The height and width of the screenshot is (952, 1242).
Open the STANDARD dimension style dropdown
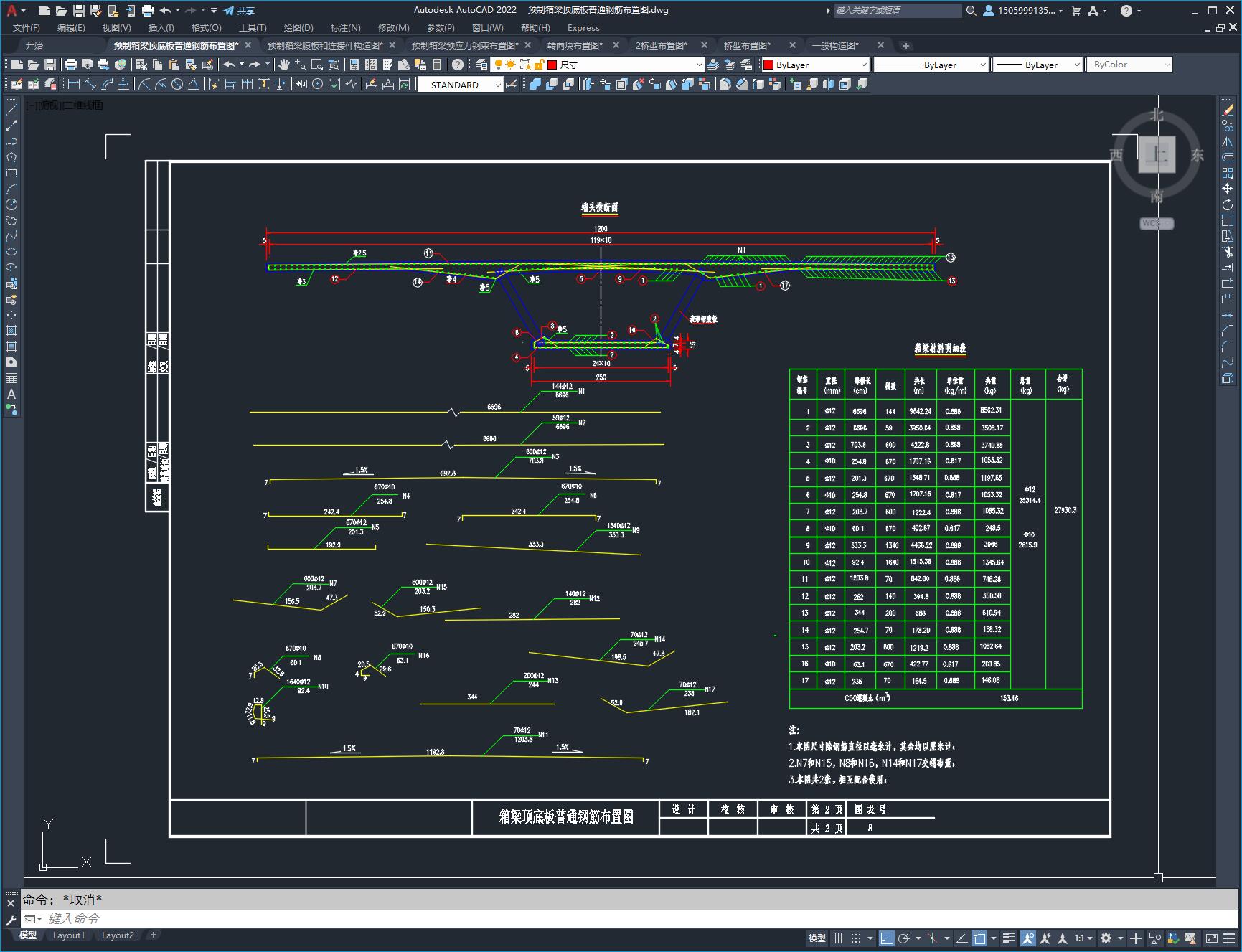[x=461, y=85]
